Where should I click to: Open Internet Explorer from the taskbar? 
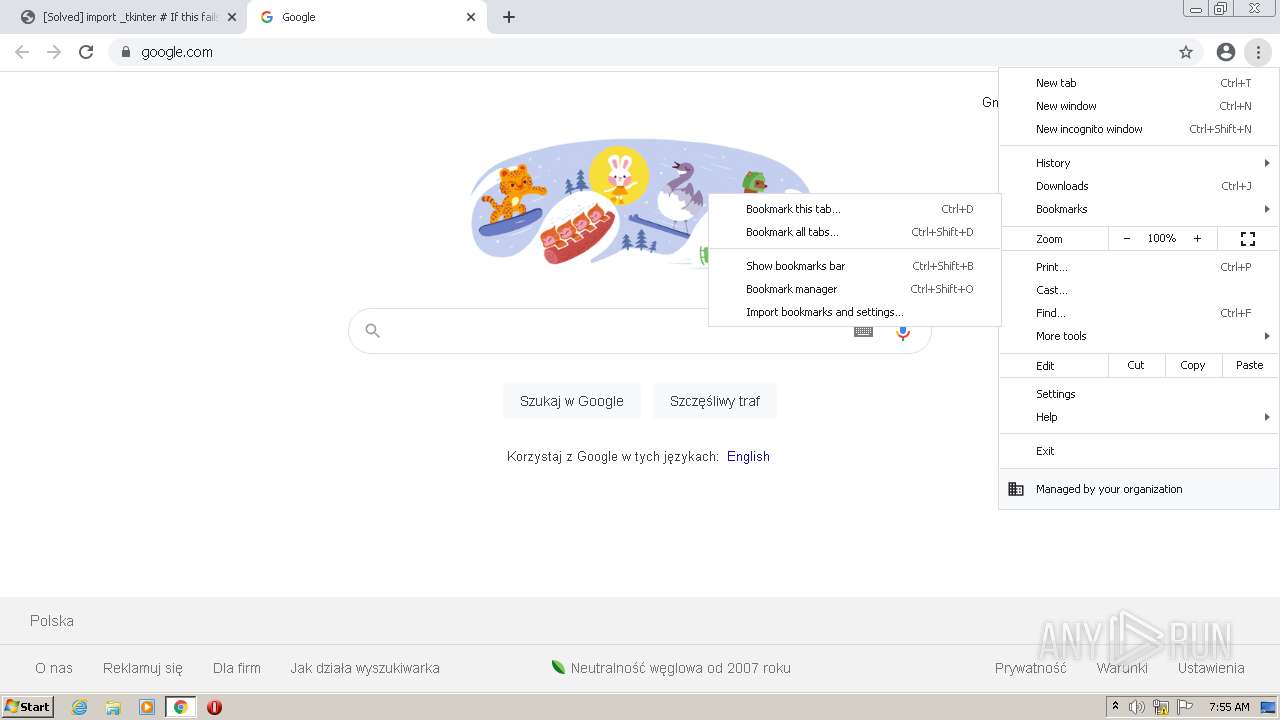[80, 707]
